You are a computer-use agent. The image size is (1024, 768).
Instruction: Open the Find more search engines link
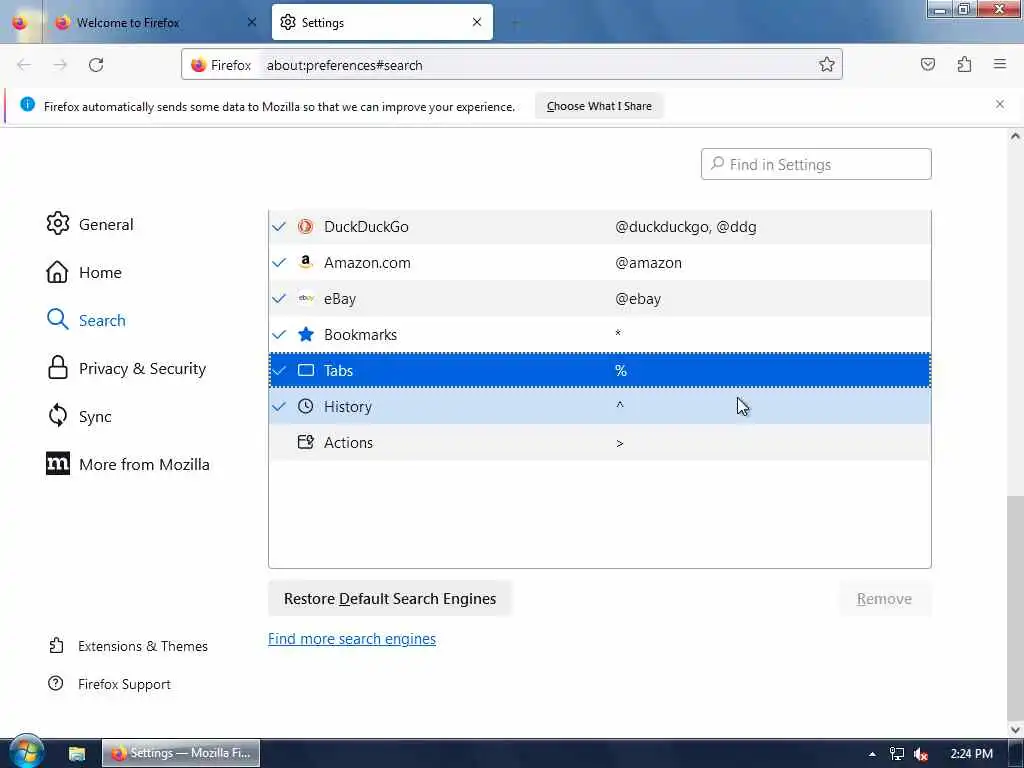352,639
